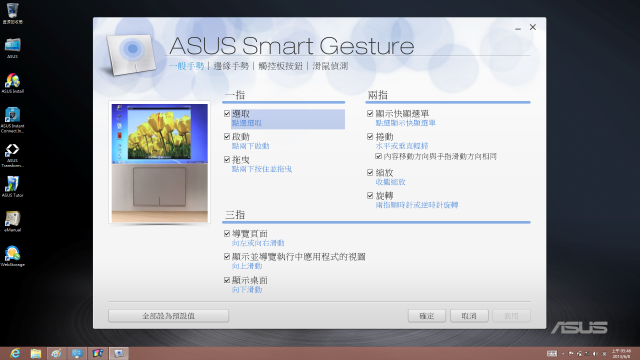640x360 pixels.
Task: Click the monitor-shaped taskbar icon
Action: tap(77, 353)
